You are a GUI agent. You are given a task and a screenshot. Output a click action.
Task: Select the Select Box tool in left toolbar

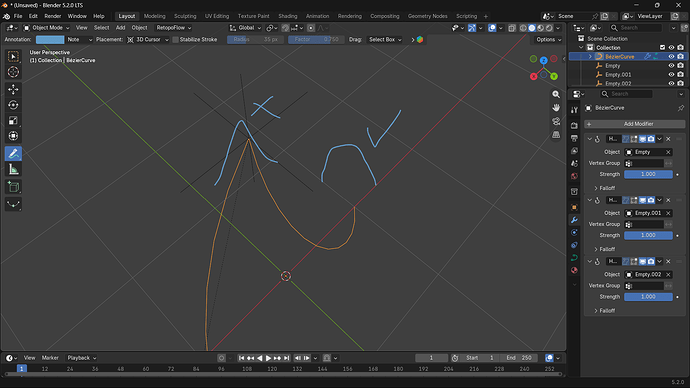tap(13, 57)
